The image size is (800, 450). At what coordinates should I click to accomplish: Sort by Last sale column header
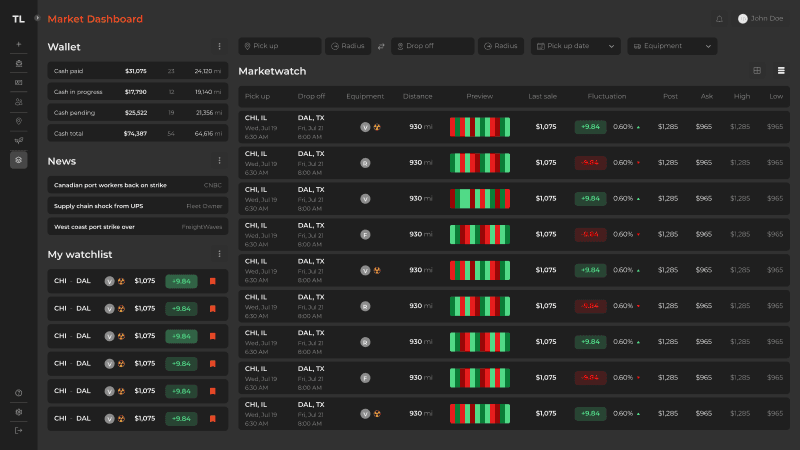pos(543,96)
